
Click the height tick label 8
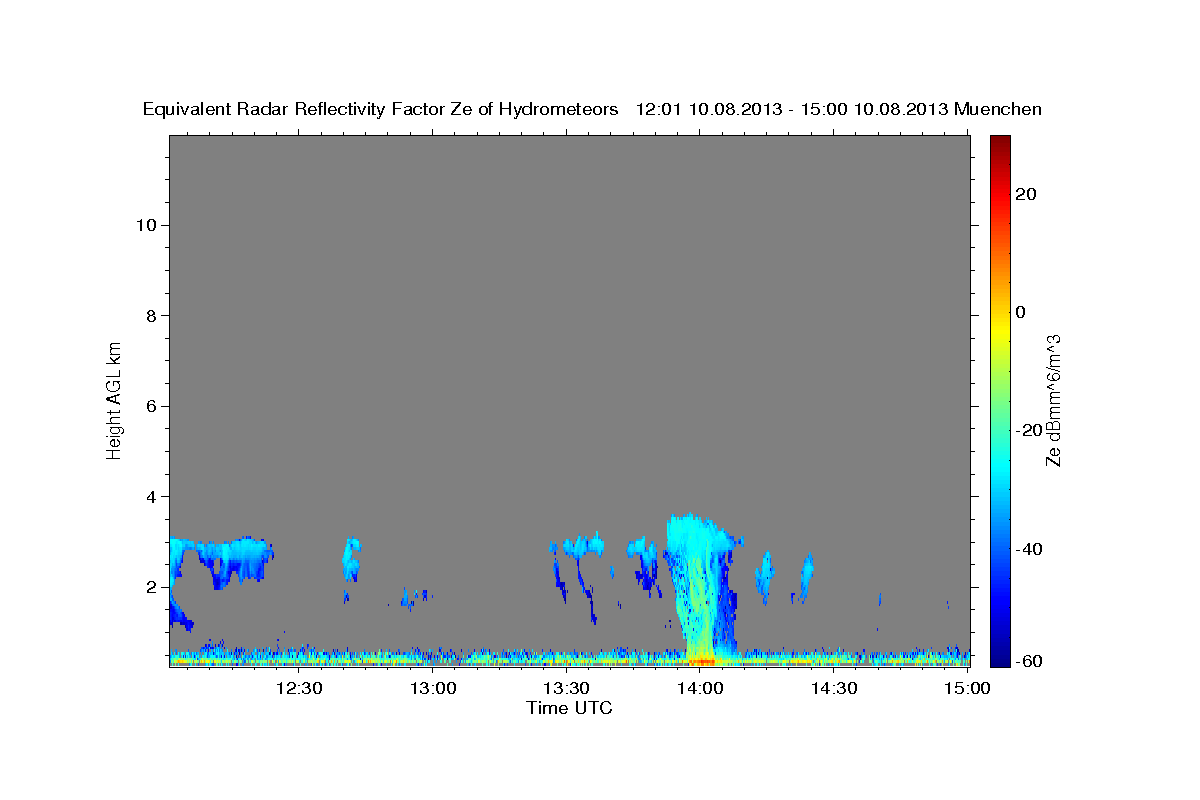[151, 316]
